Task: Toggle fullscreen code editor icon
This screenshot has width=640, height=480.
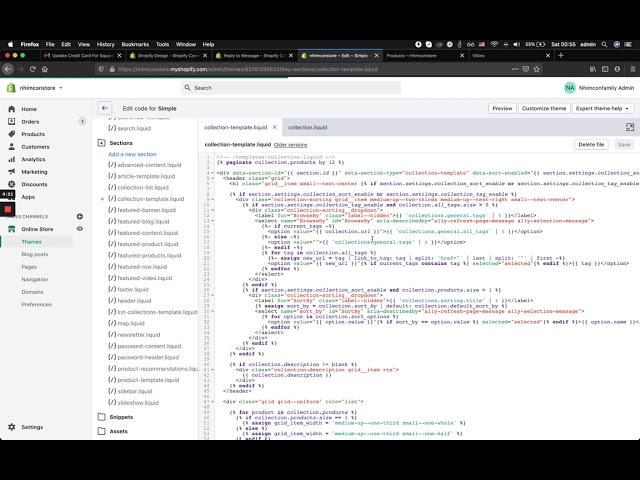Action: tap(629, 127)
